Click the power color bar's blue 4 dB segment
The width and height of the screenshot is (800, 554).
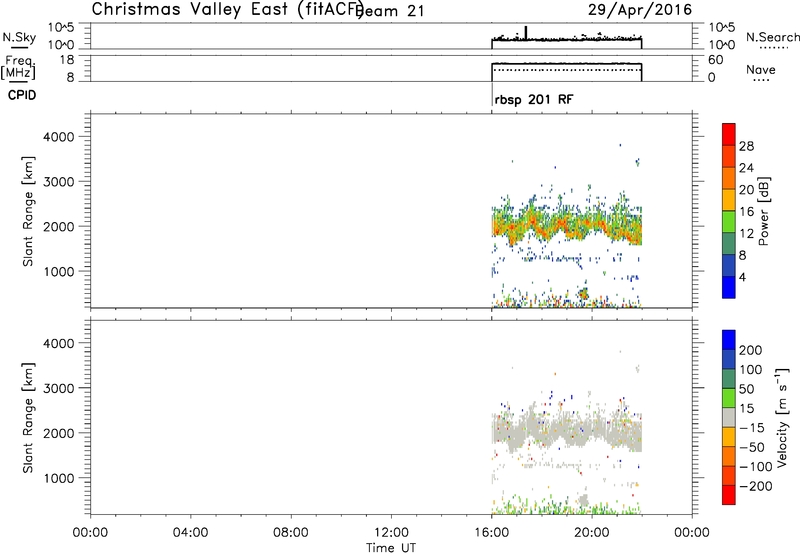[x=729, y=287]
